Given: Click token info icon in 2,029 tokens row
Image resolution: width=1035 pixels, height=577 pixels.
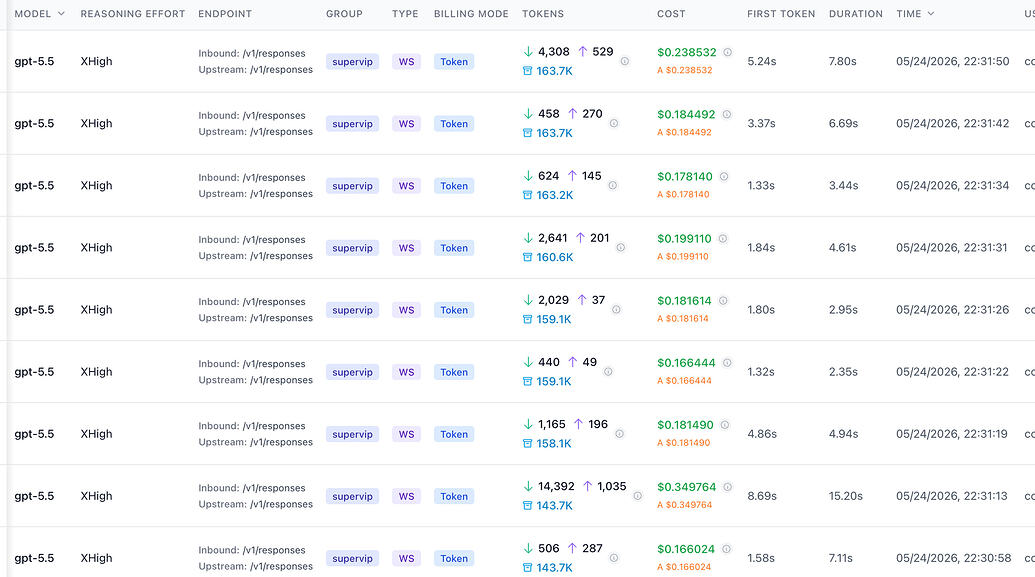Looking at the screenshot, I should click(616, 310).
